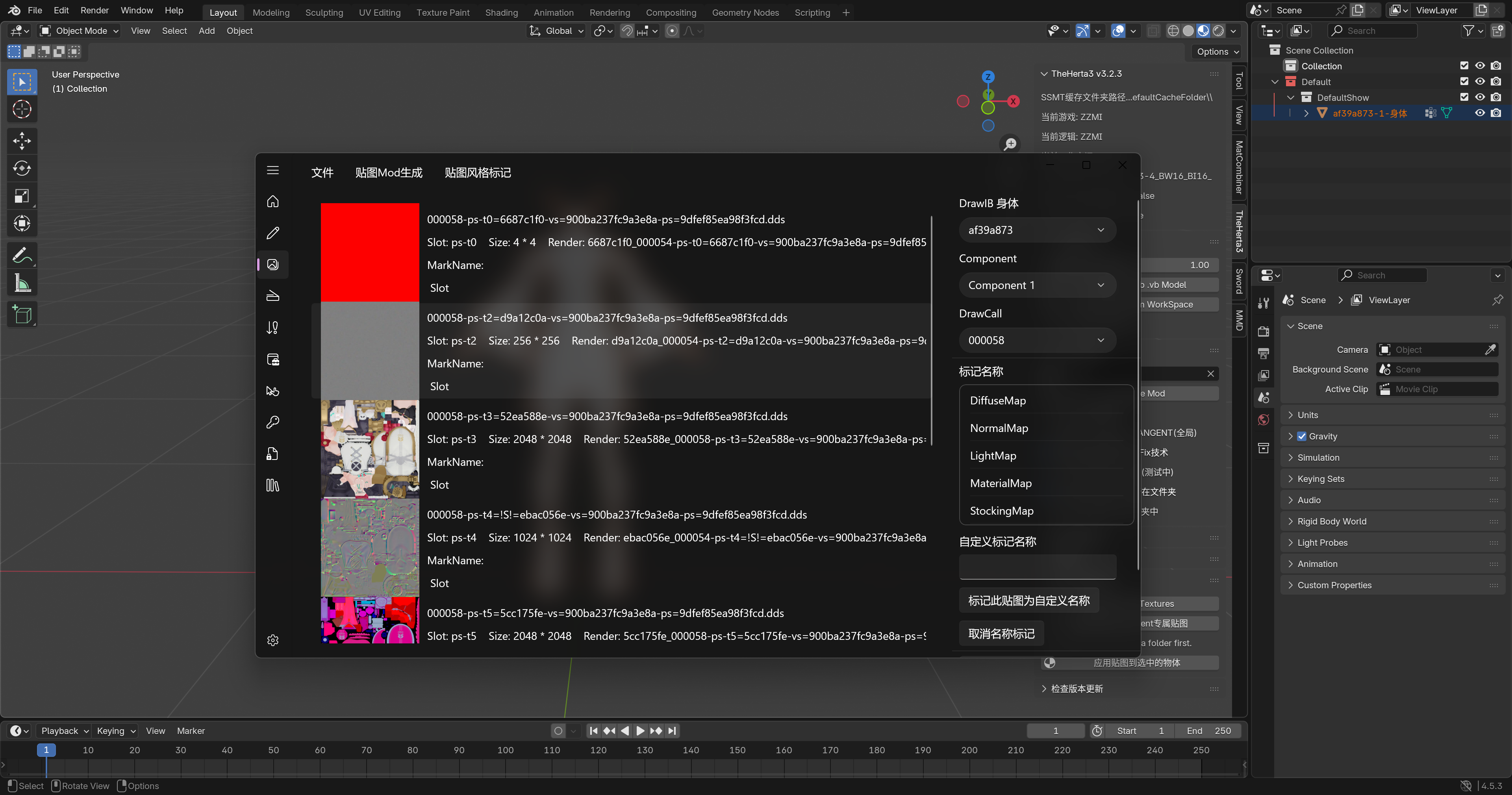Click 标记此贴图为自定义名称 button

pos(1028,600)
